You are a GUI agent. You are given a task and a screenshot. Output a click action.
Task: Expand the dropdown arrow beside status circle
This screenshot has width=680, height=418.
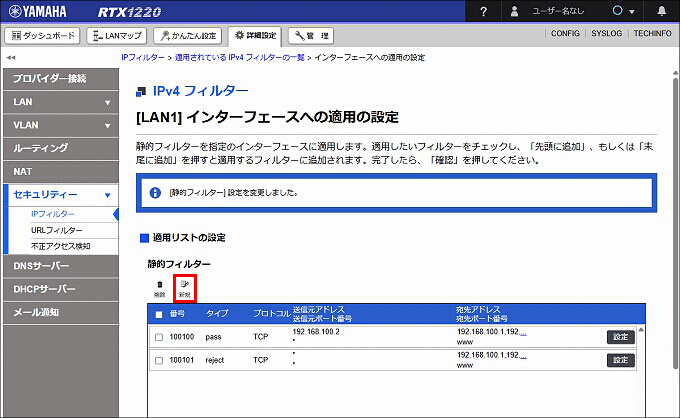pyautogui.click(x=632, y=12)
